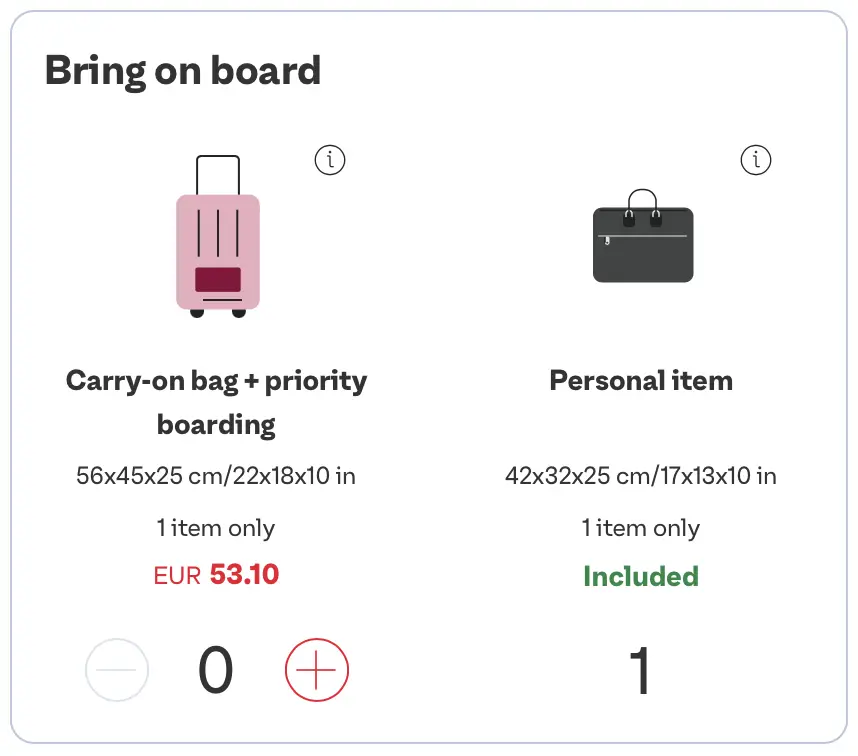
Task: Click the 42x32x25 cm dimensions text
Action: point(641,475)
